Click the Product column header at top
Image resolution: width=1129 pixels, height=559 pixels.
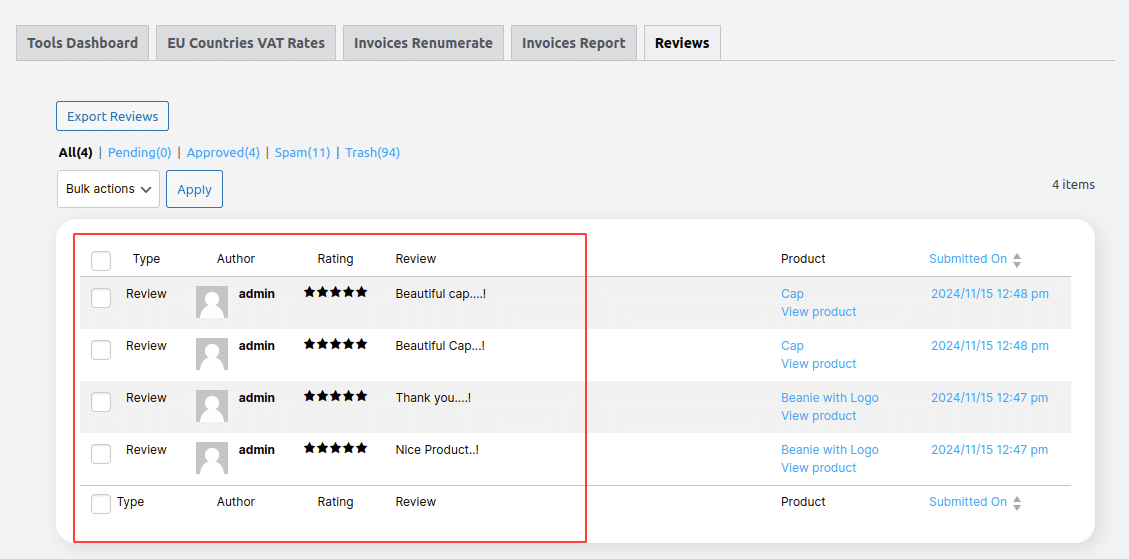pyautogui.click(x=804, y=259)
